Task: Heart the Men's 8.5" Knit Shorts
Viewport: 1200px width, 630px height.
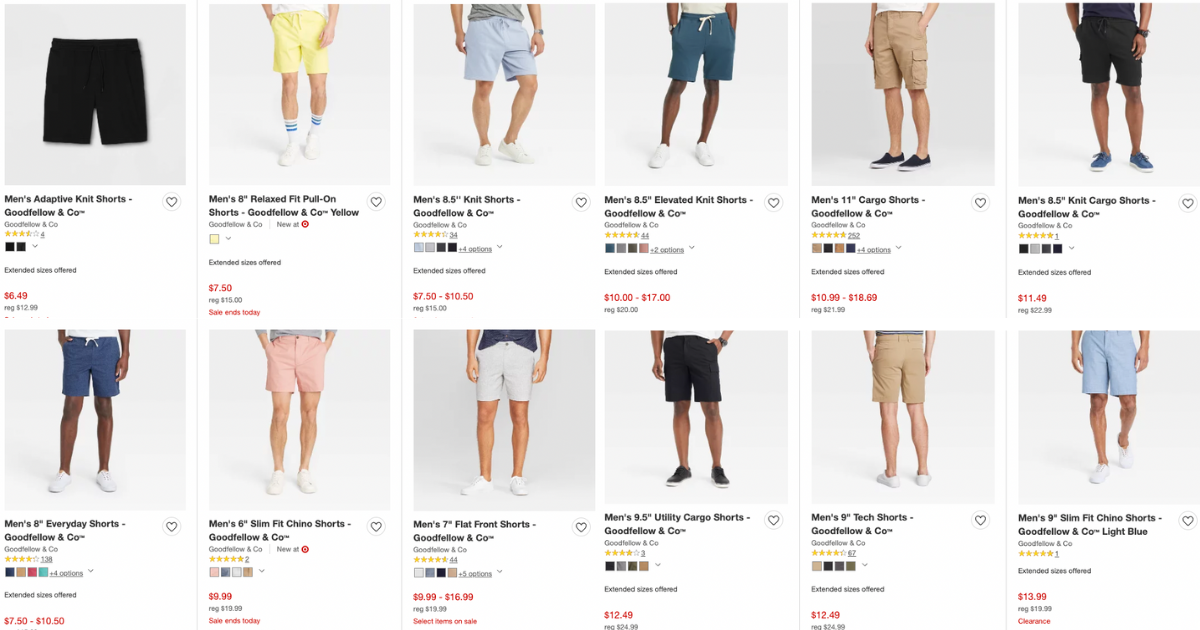Action: tap(581, 202)
